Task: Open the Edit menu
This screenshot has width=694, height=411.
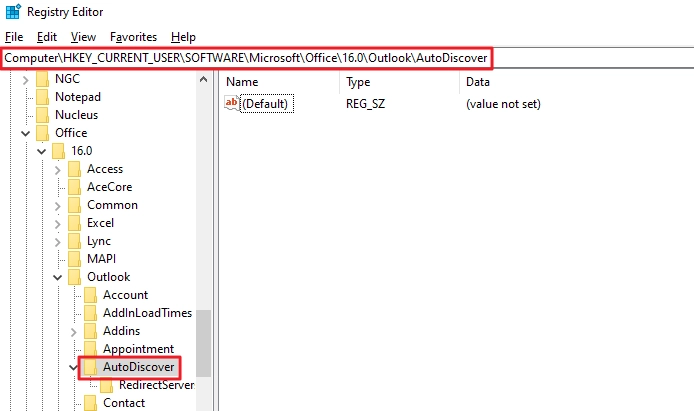Action: [46, 37]
